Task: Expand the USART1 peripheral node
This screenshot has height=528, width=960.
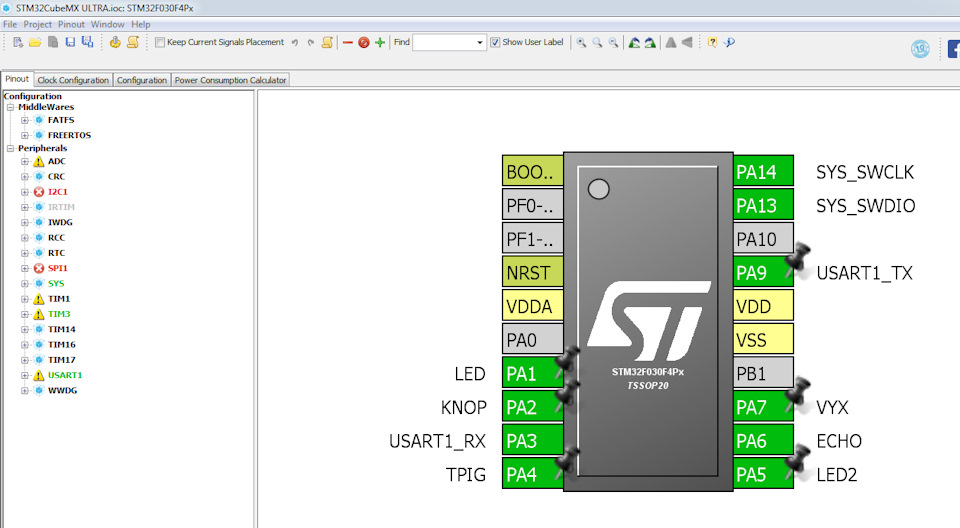Action: (24, 375)
